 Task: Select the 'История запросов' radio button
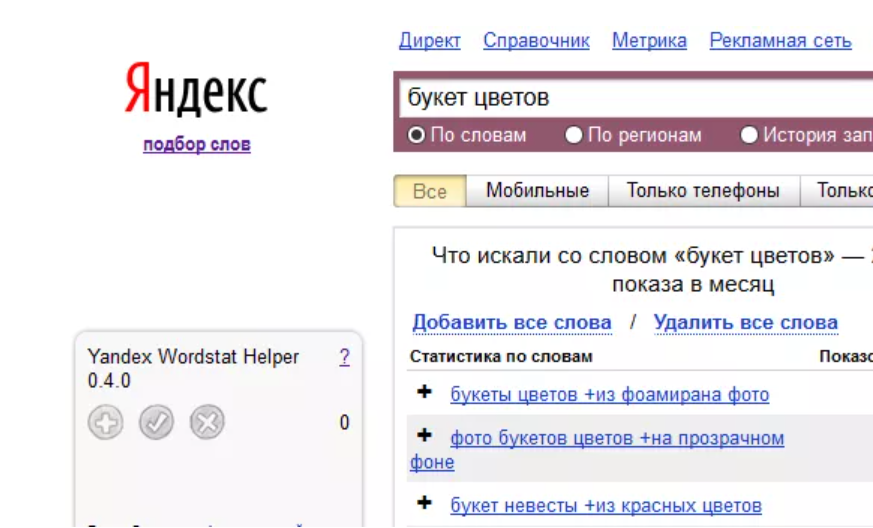point(749,135)
